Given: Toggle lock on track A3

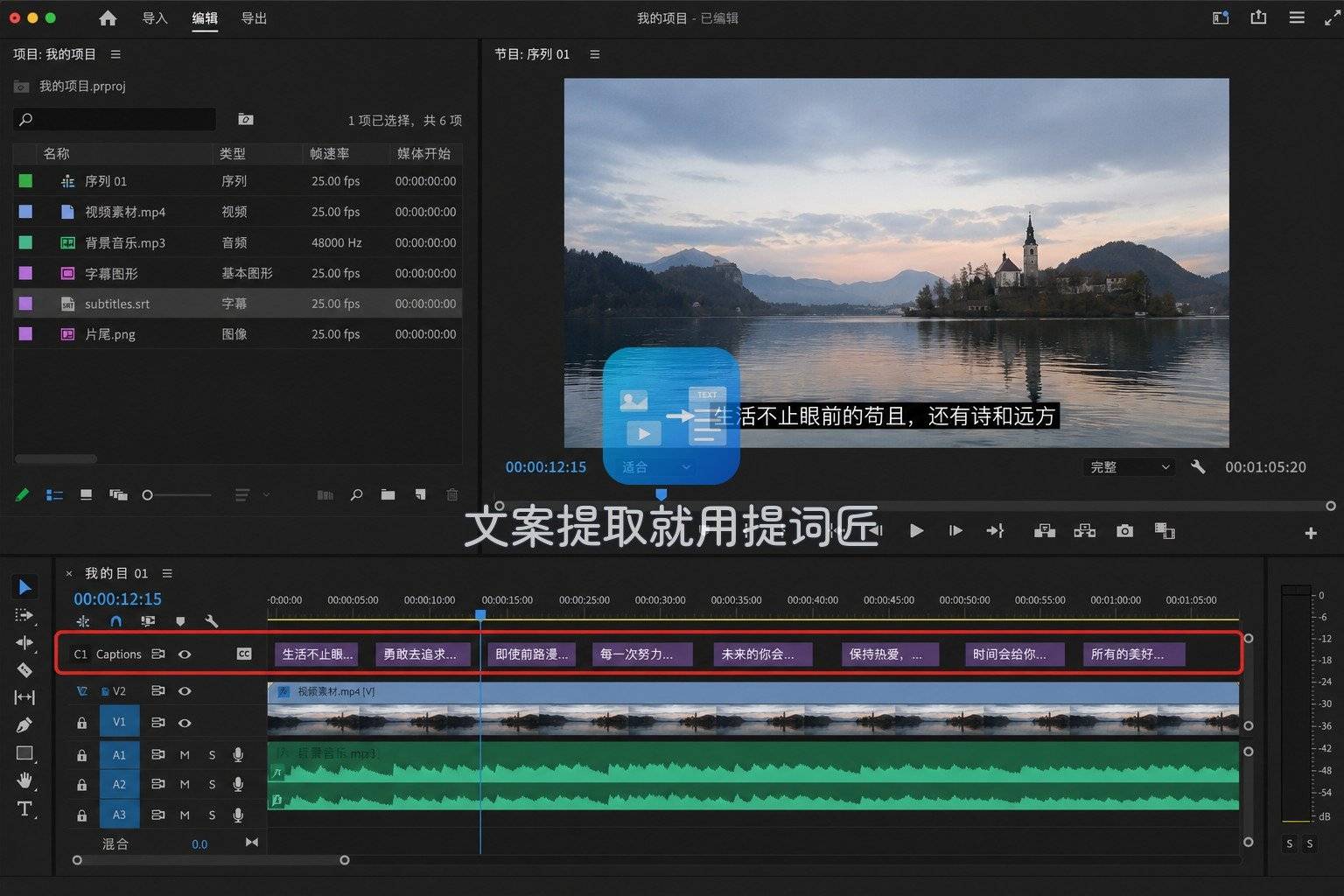Looking at the screenshot, I should (81, 815).
